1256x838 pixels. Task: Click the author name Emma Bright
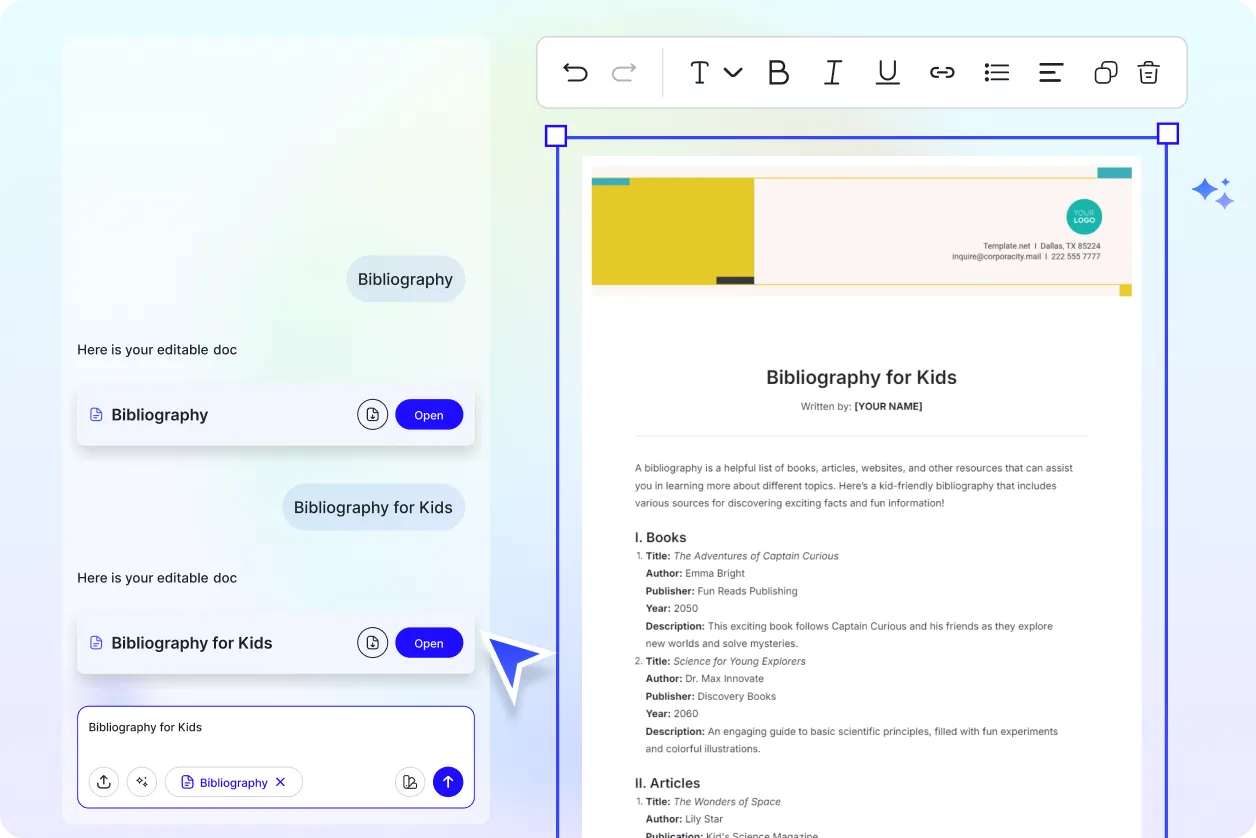click(x=715, y=573)
